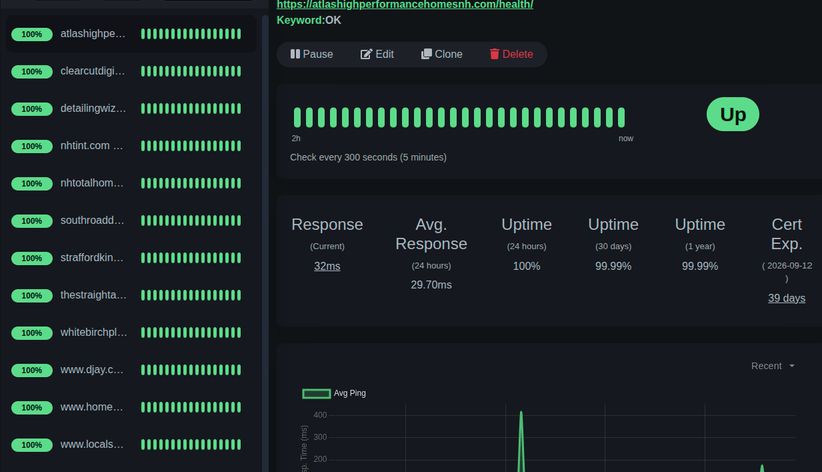This screenshot has width=822, height=472.
Task: Click the 100% badge for www.djay.c…
Action: 31,370
